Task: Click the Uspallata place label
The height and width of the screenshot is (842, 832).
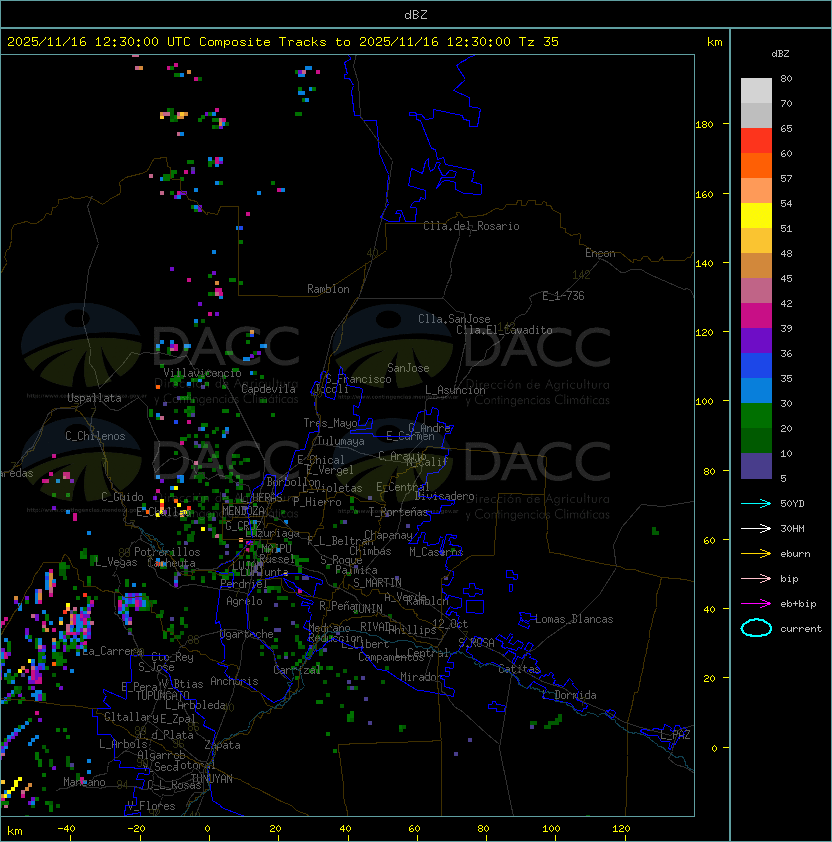Action: (x=94, y=398)
